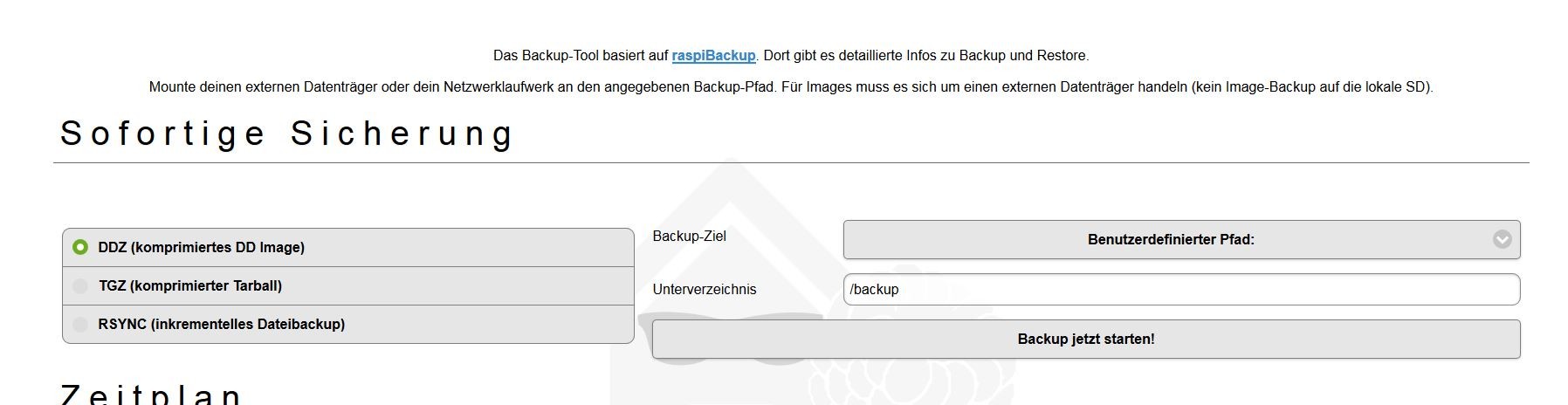Image resolution: width=1568 pixels, height=405 pixels.
Task: Click the RSYNC (inkrementelles Dateibackup) label text
Action: click(222, 325)
